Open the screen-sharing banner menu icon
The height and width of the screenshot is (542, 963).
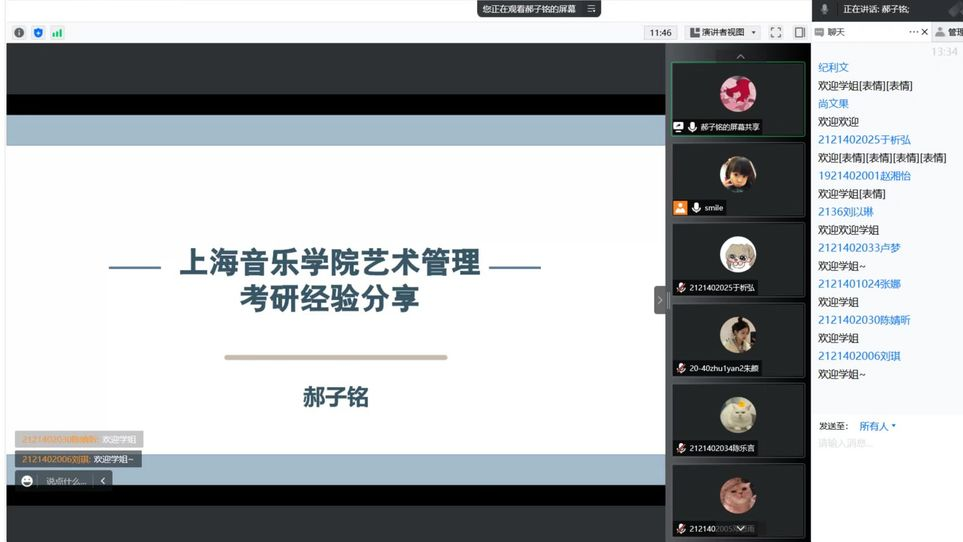pos(591,9)
